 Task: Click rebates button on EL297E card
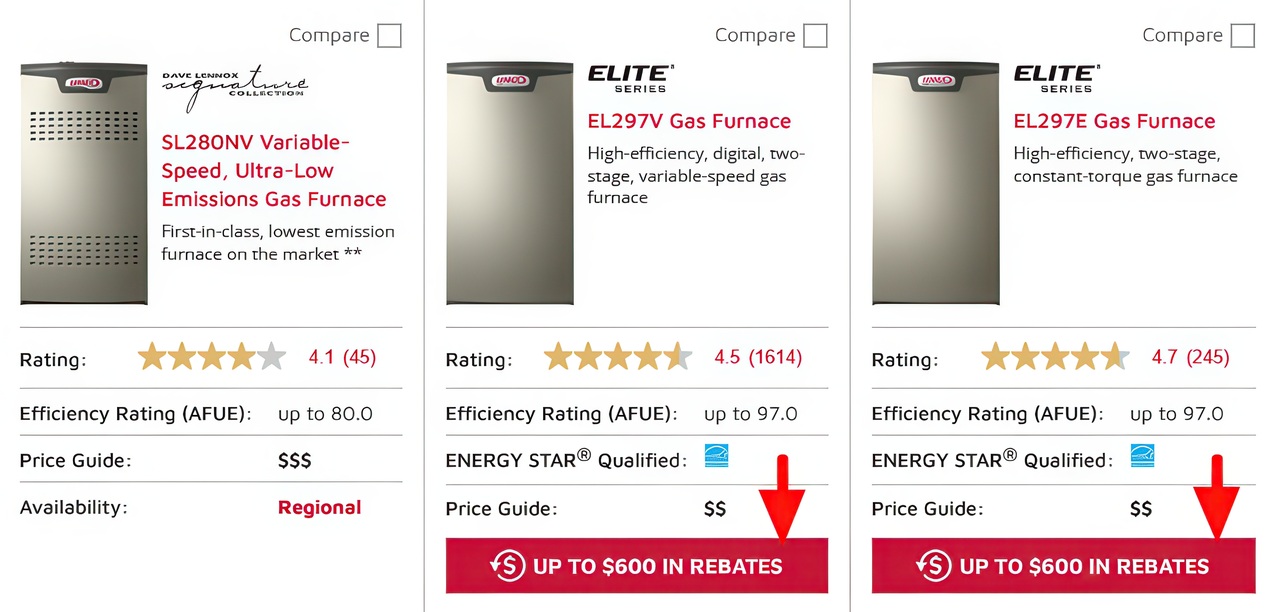click(1063, 566)
